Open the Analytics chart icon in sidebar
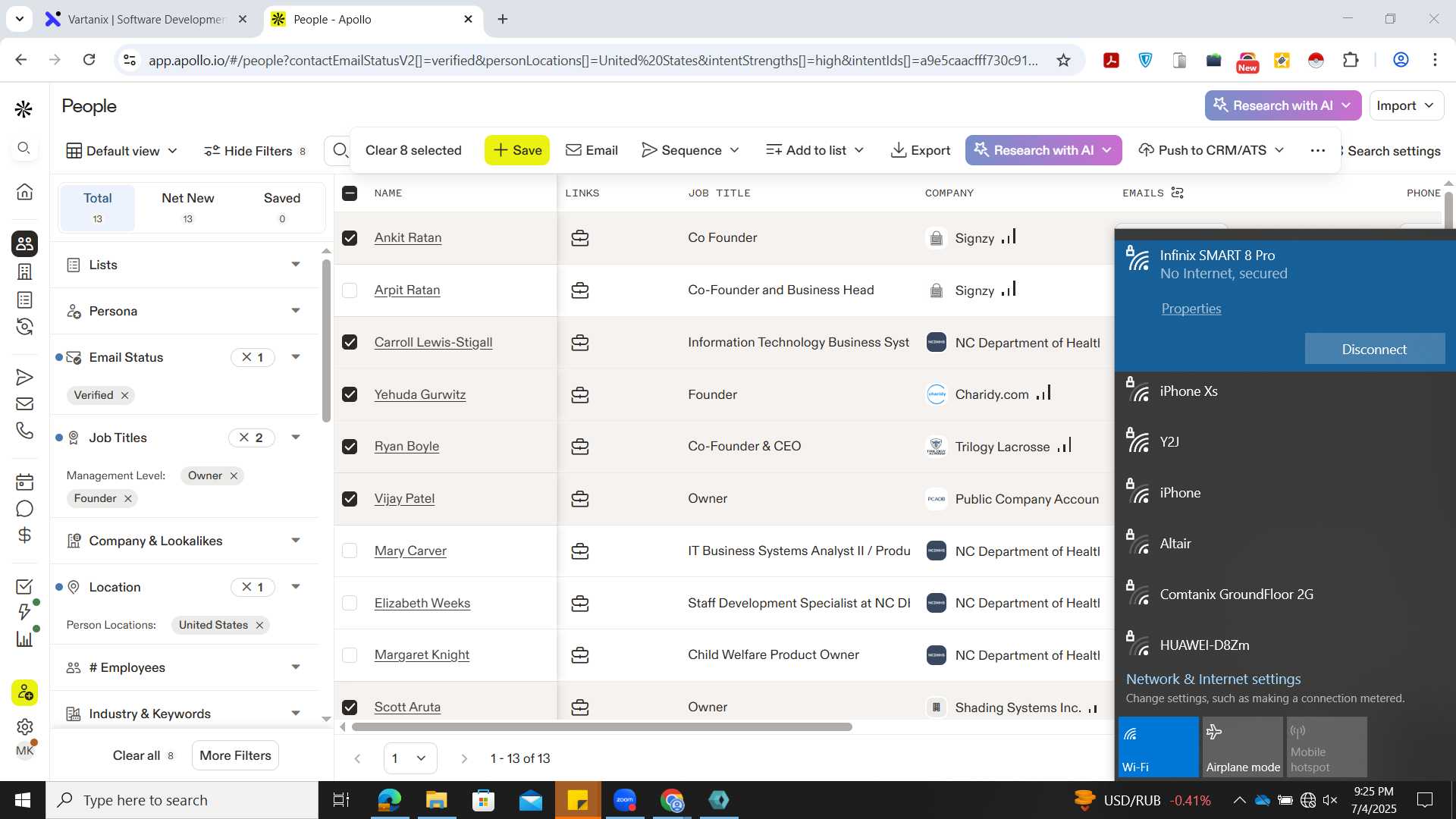Image resolution: width=1456 pixels, height=819 pixels. (x=24, y=639)
